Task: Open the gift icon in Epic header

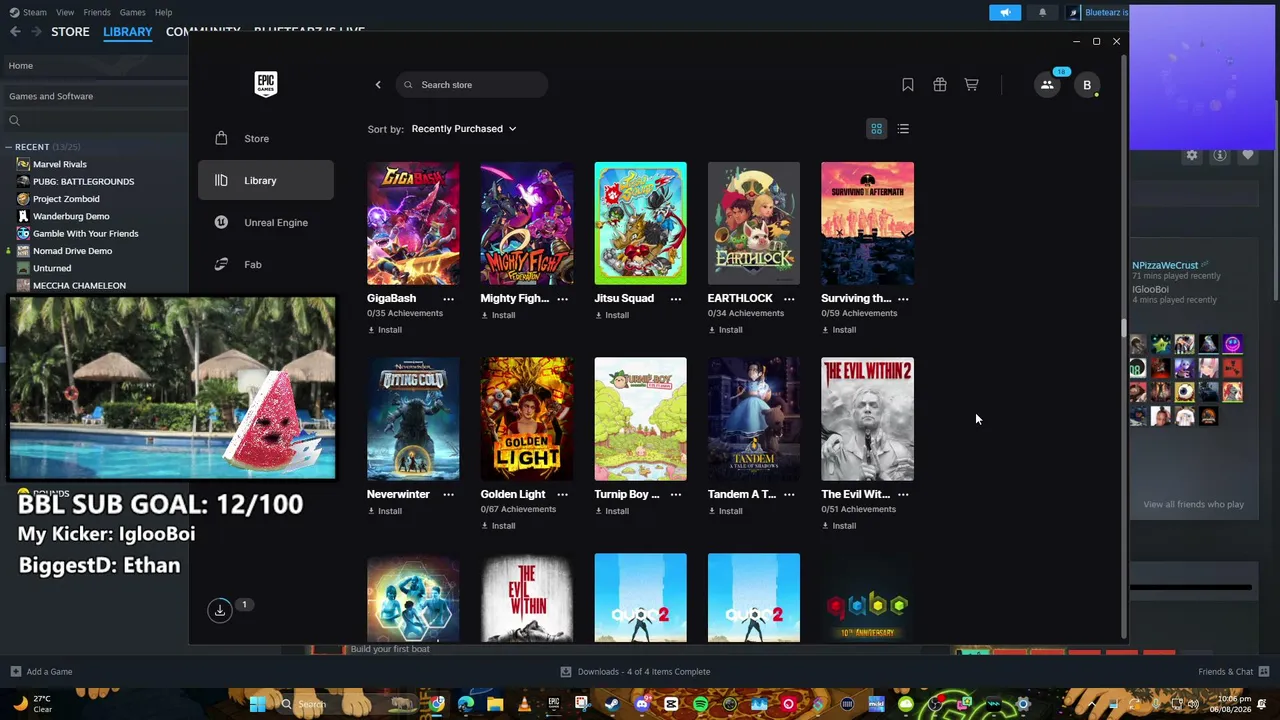Action: 940,85
